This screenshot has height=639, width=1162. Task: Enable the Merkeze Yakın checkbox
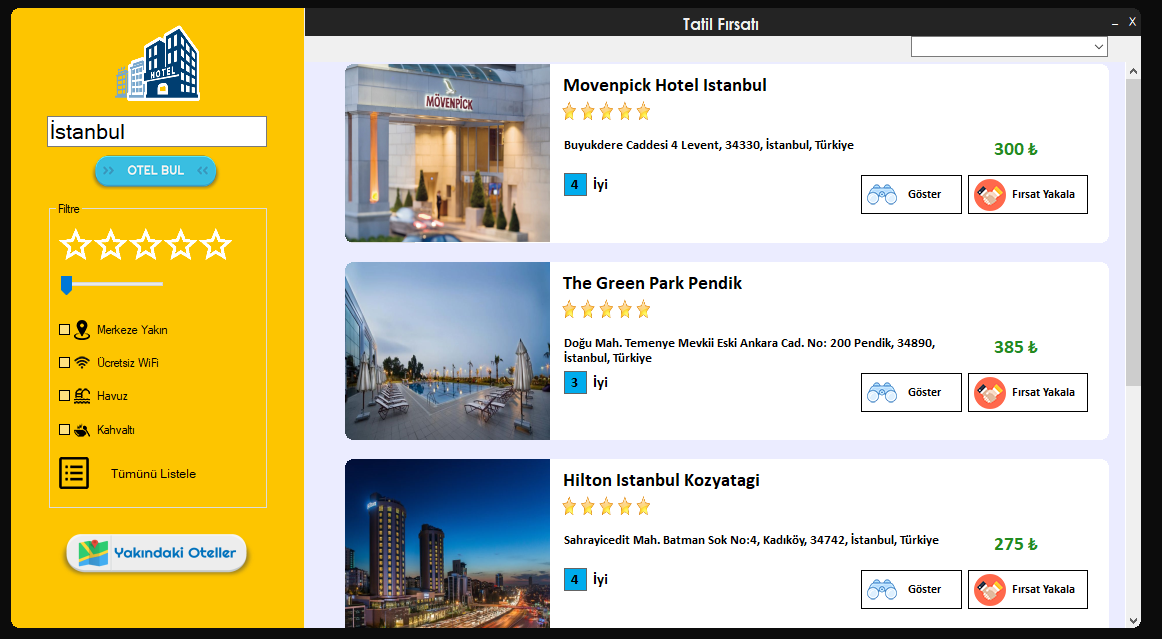coord(64,328)
